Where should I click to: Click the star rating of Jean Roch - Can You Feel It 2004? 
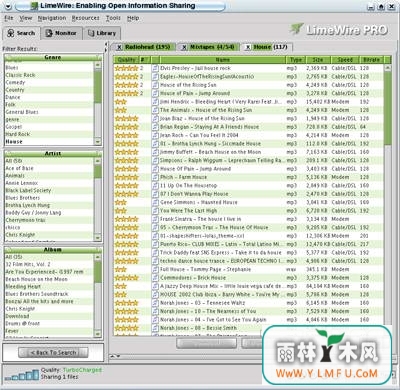click(126, 135)
